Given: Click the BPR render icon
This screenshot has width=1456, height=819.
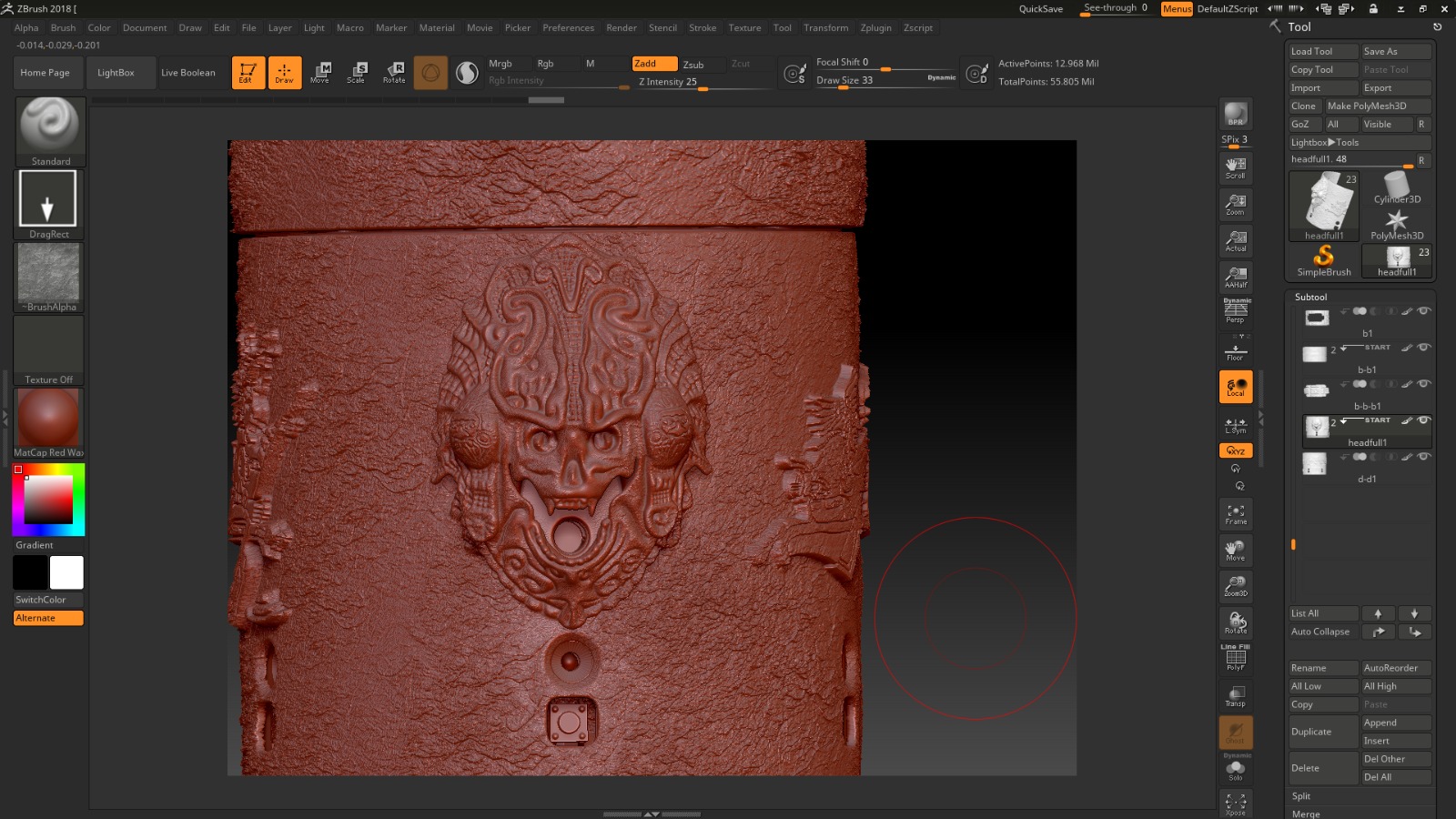Looking at the screenshot, I should [1236, 114].
